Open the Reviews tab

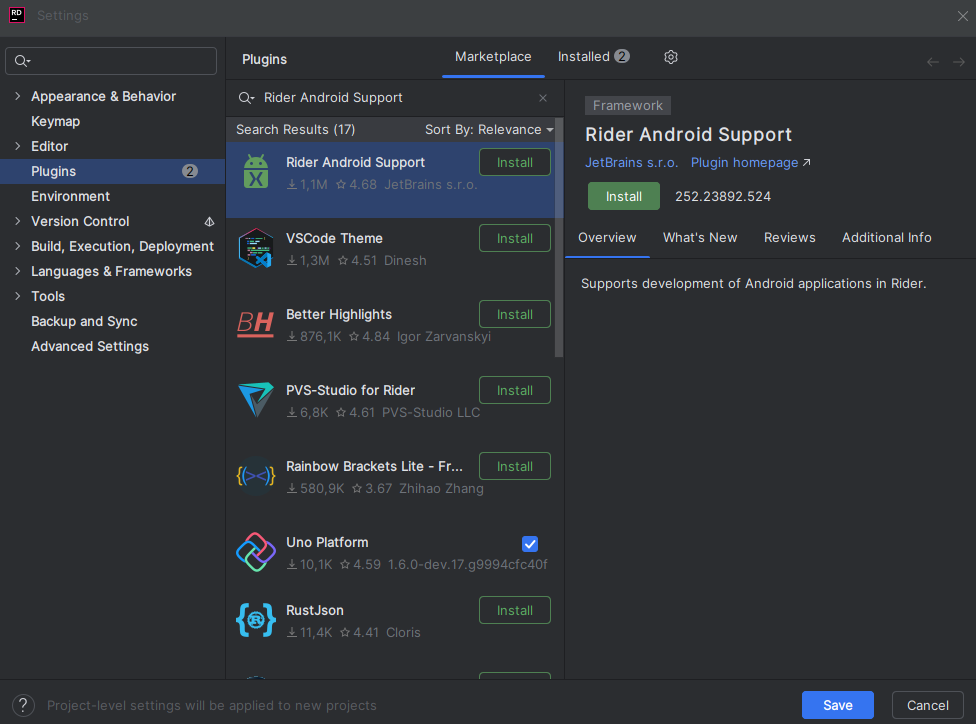click(789, 237)
